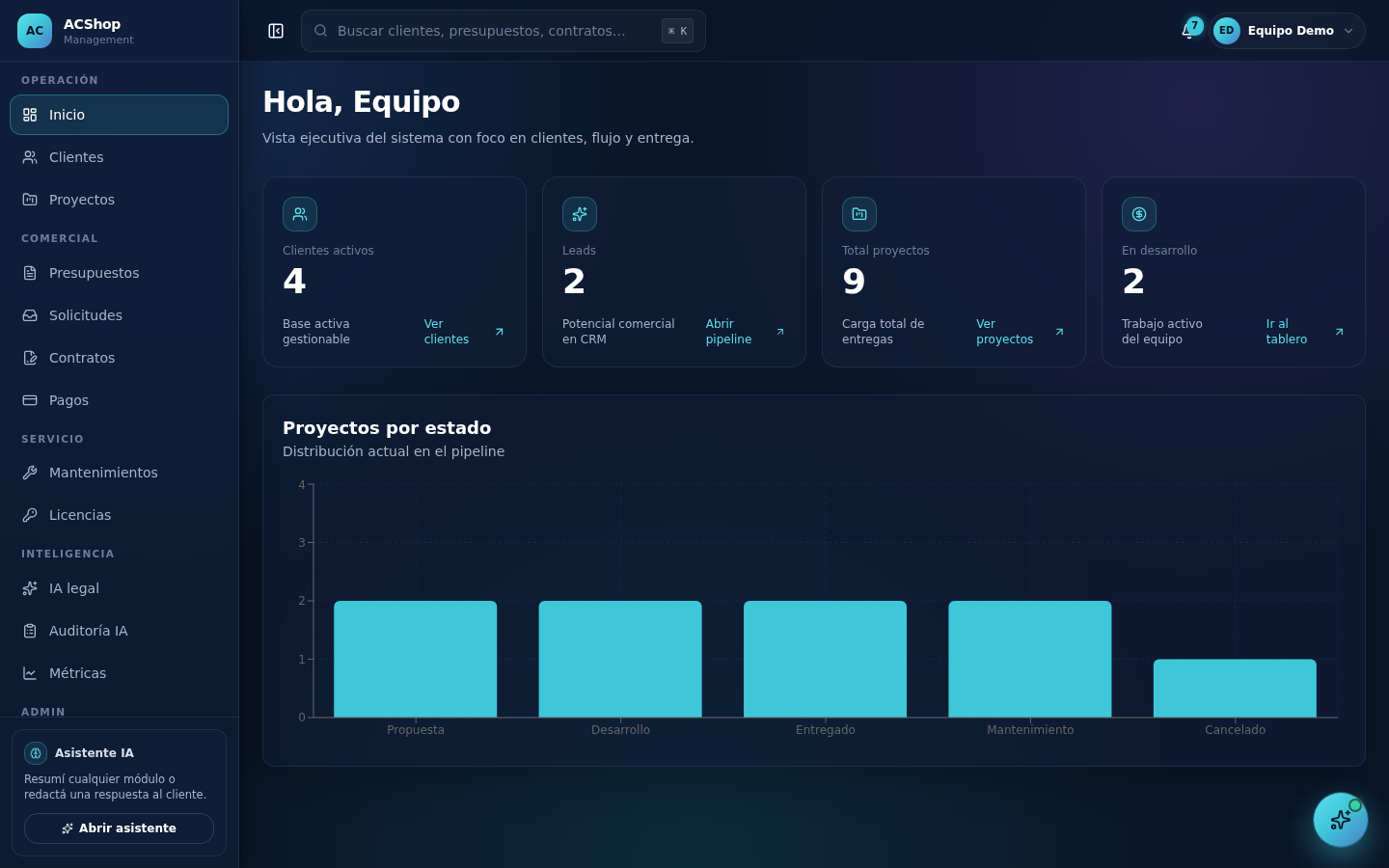
Task: Click the notification count badge 7
Action: click(1195, 26)
